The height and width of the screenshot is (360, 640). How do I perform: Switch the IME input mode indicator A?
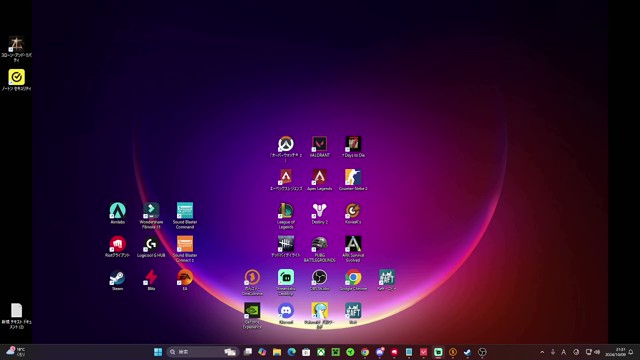pos(564,352)
